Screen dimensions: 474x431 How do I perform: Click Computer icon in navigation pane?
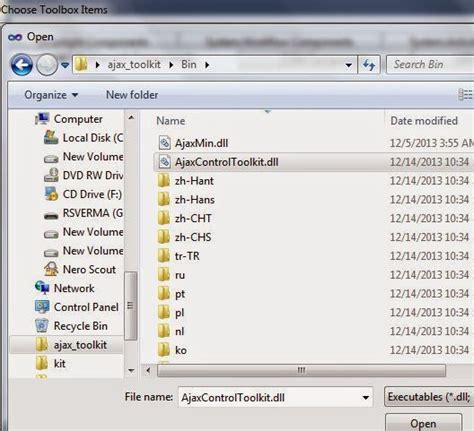point(42,119)
